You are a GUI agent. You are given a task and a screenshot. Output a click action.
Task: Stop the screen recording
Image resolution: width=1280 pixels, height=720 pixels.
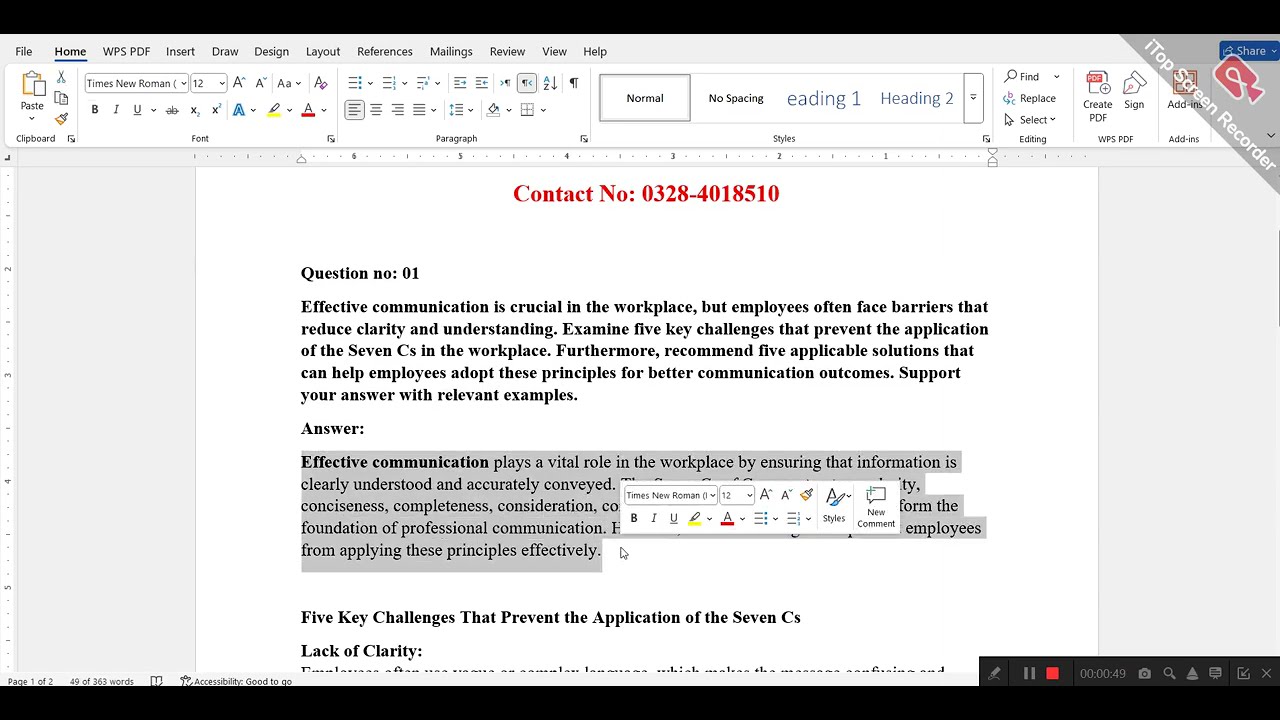point(1052,674)
